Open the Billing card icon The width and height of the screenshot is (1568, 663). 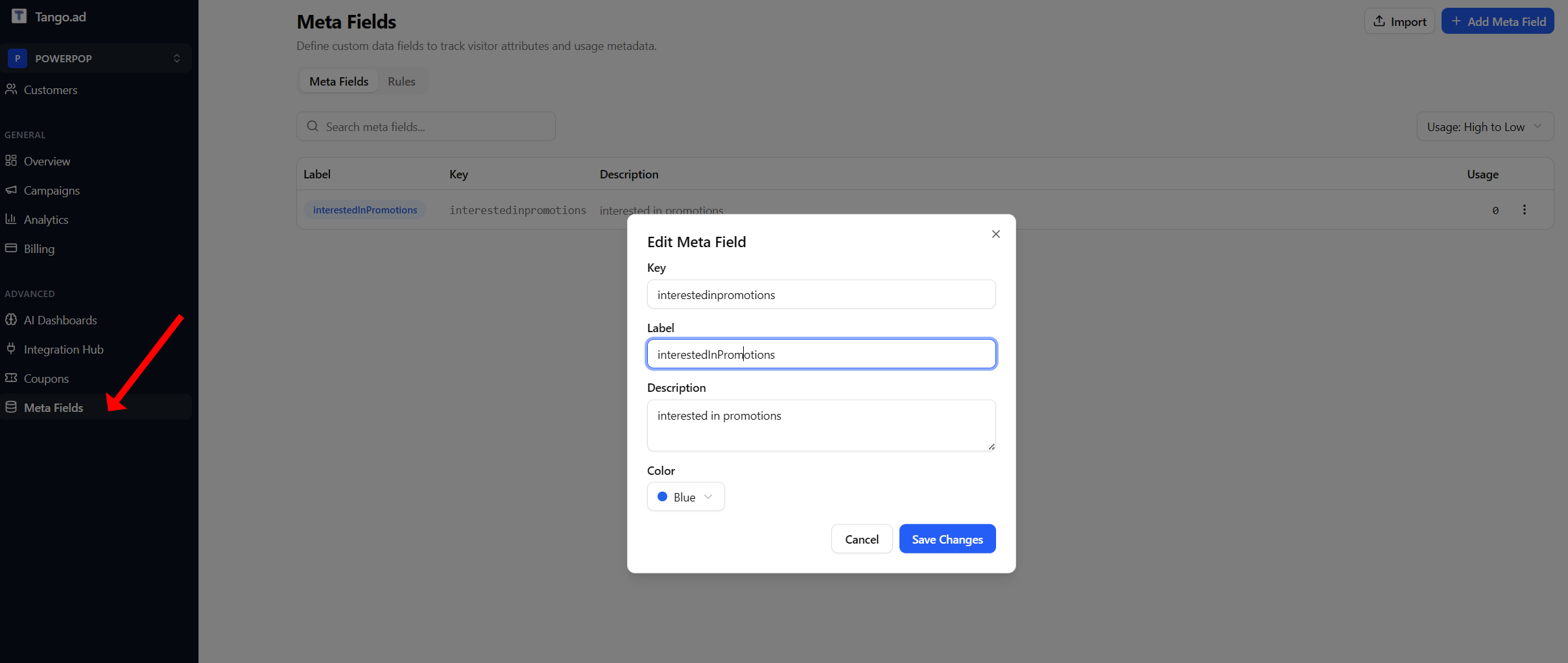tap(11, 248)
